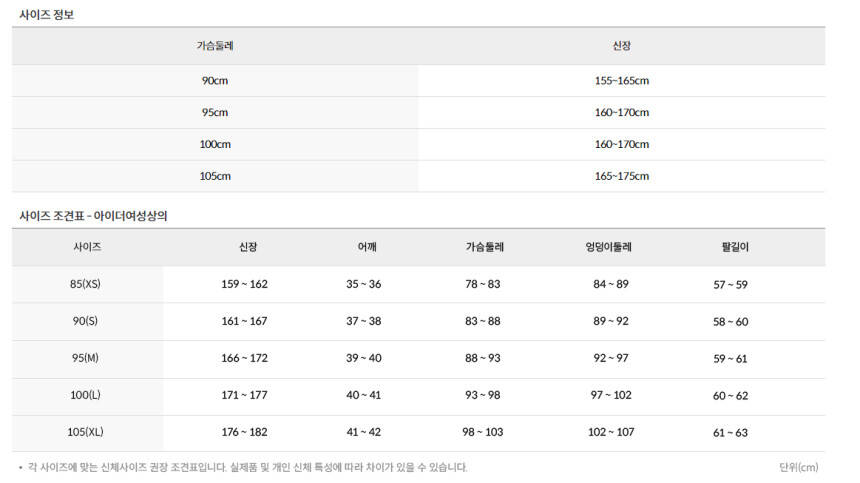The image size is (860, 483).
Task: Click the '98 ~ 103' chest value cell
Action: point(482,433)
